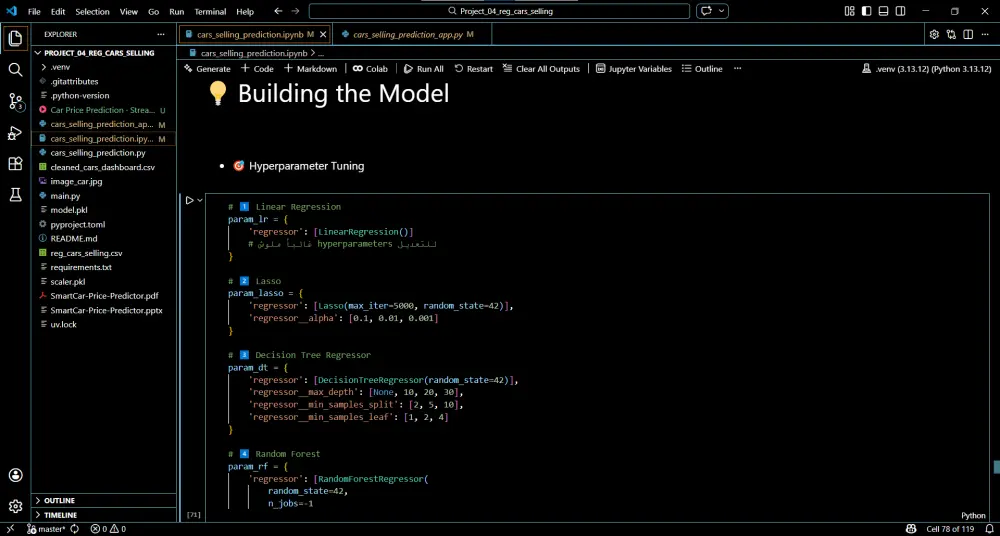Click the command center search box

tap(499, 11)
